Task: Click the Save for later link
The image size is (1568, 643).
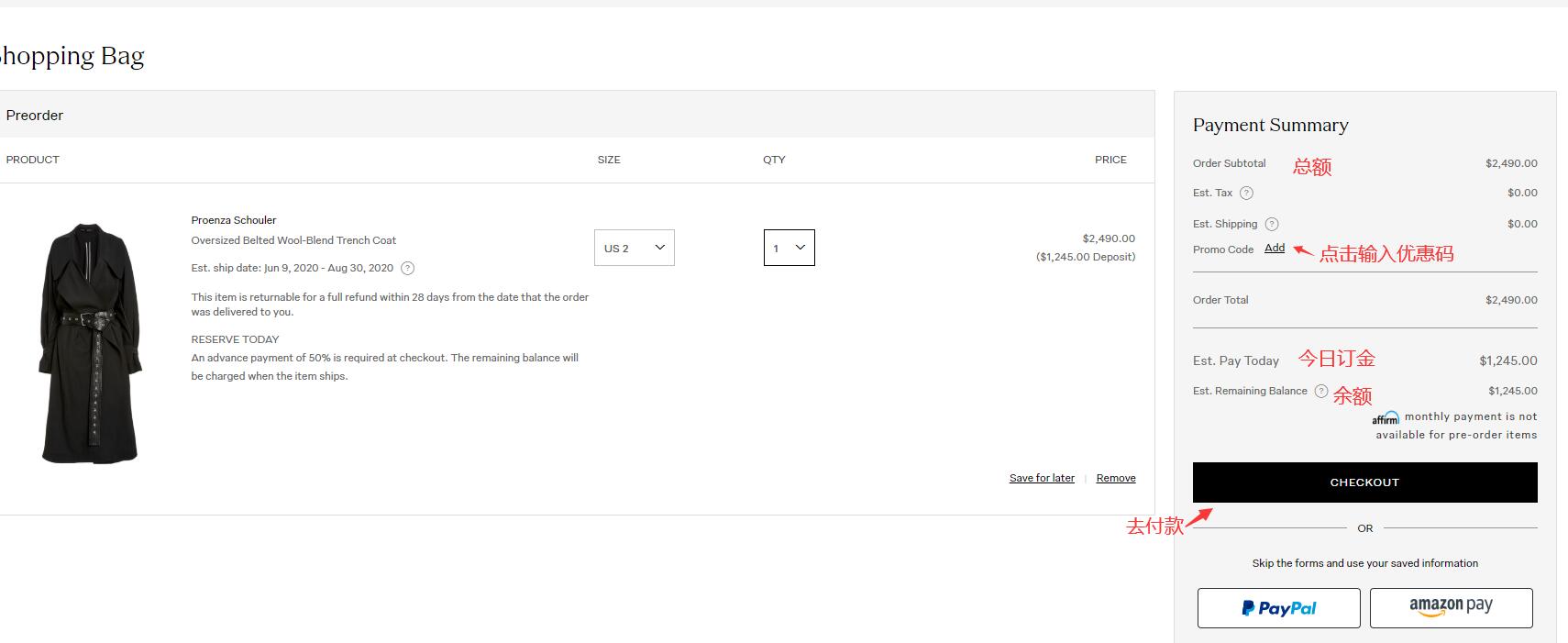Action: click(x=1042, y=478)
